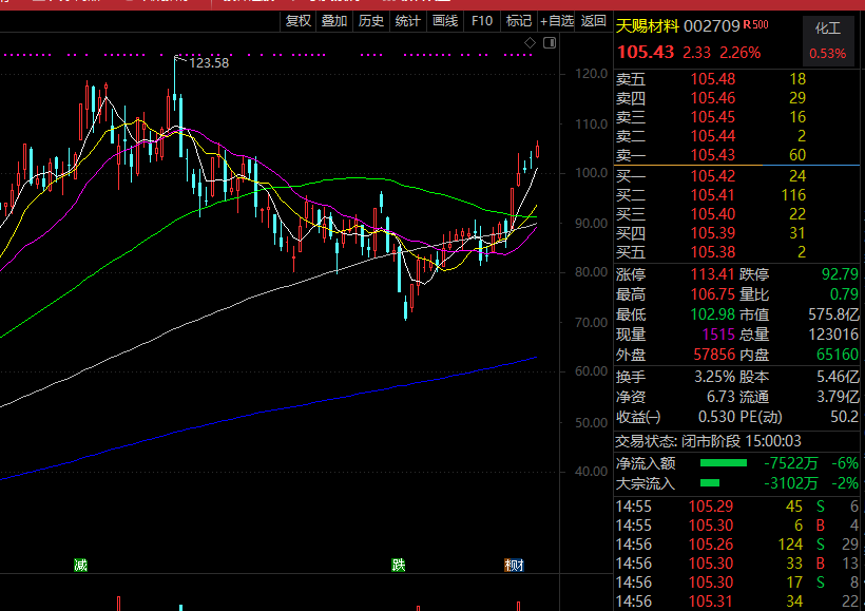Select the 统计 statistics button
866x612 pixels.
(408, 21)
